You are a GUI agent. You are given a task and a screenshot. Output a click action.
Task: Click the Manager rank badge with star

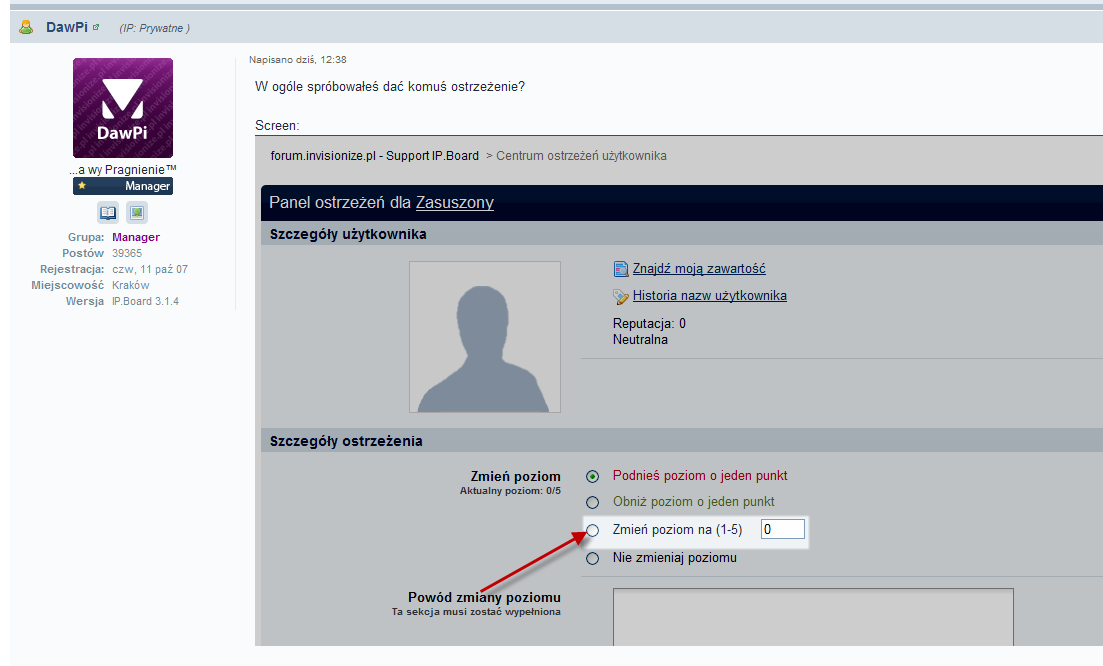pos(123,186)
